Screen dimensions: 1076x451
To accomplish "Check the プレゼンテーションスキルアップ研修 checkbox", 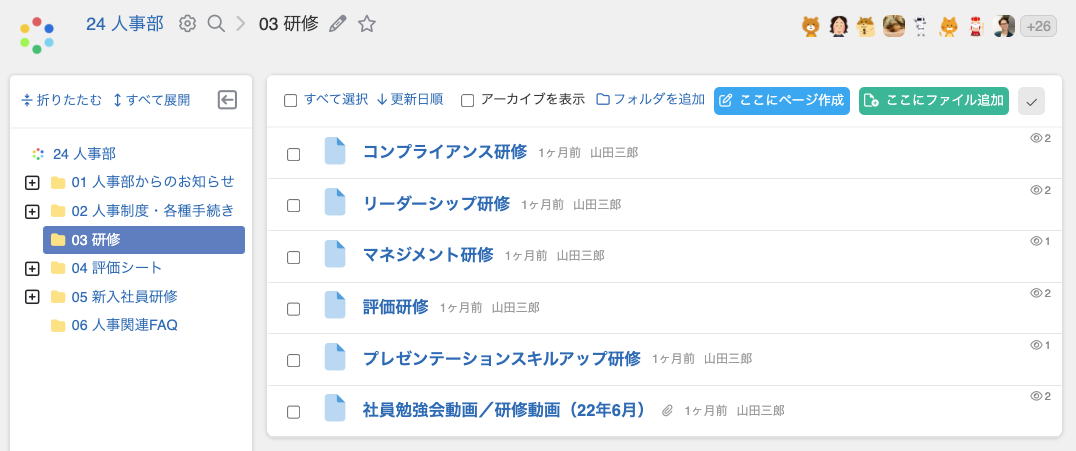I will (293, 360).
